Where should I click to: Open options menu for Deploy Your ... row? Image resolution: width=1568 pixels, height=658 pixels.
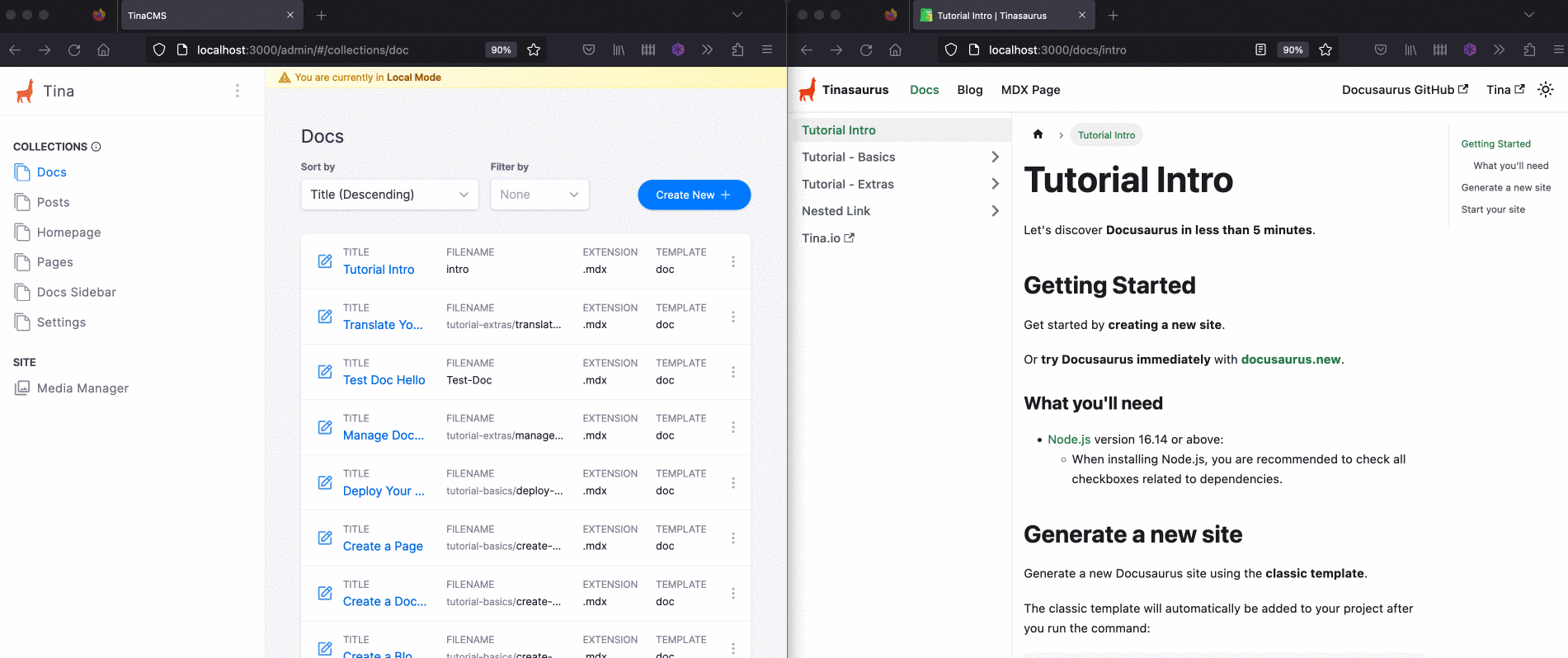click(x=732, y=482)
